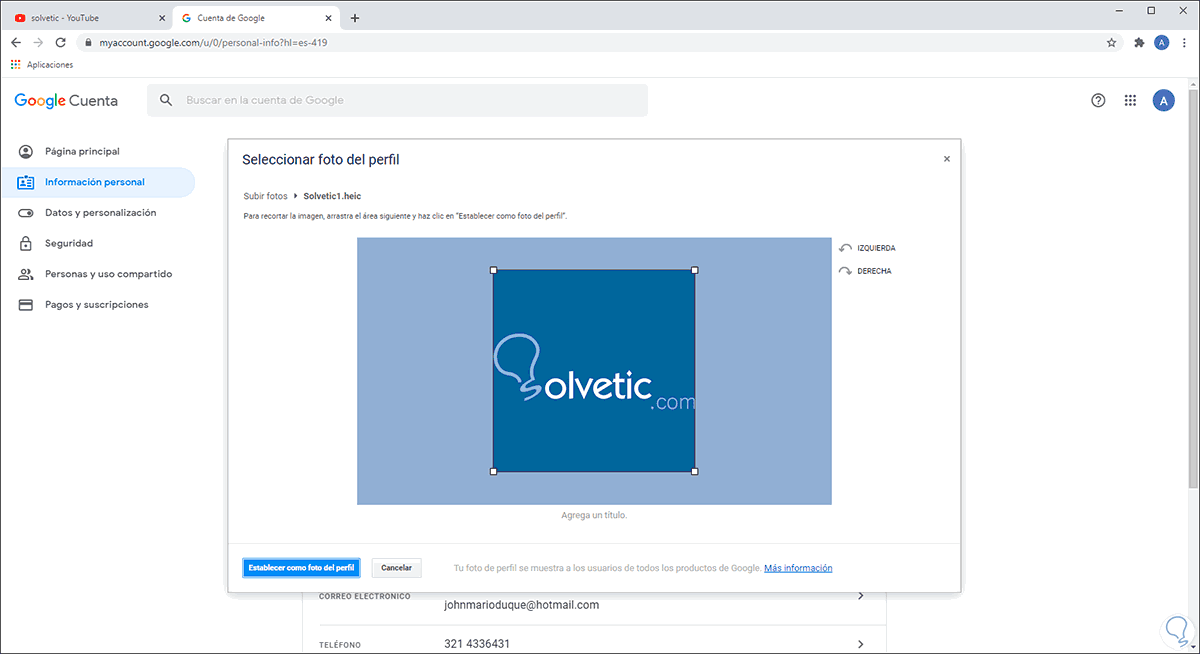
Task: Close the Cuenta de Google tab
Action: point(330,18)
